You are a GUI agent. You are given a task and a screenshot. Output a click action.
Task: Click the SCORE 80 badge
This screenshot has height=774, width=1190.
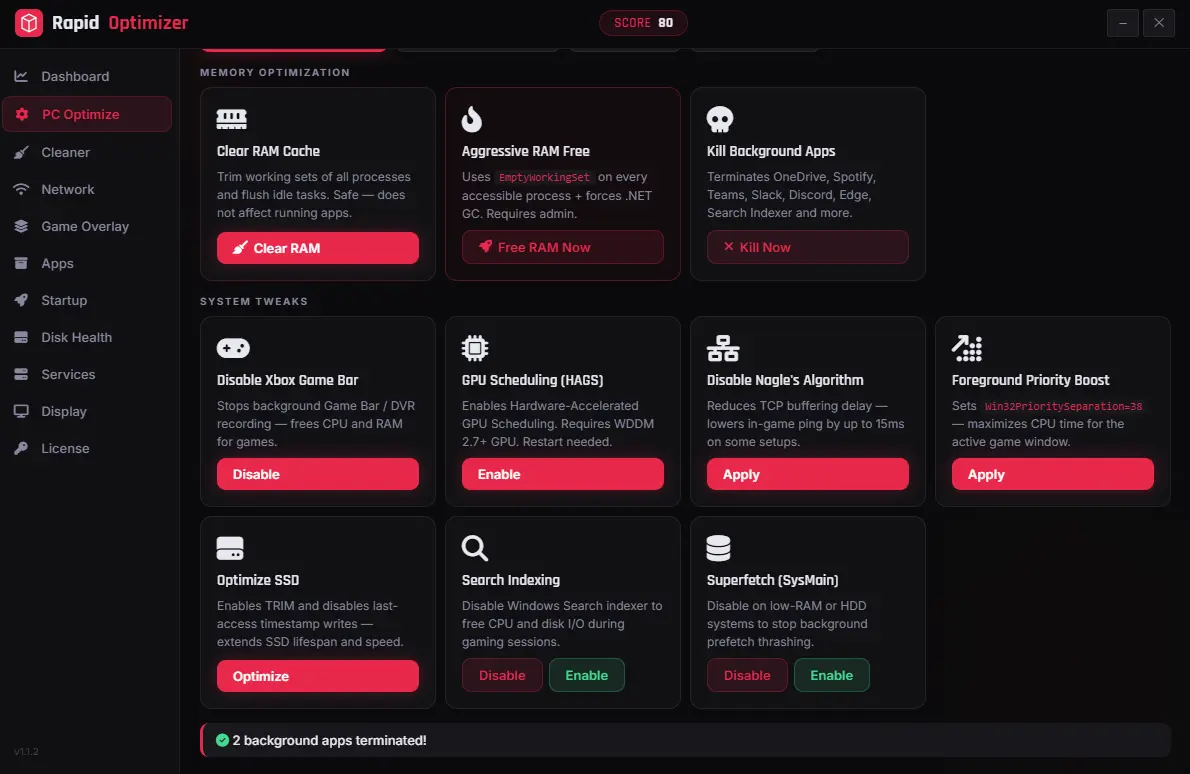click(644, 23)
